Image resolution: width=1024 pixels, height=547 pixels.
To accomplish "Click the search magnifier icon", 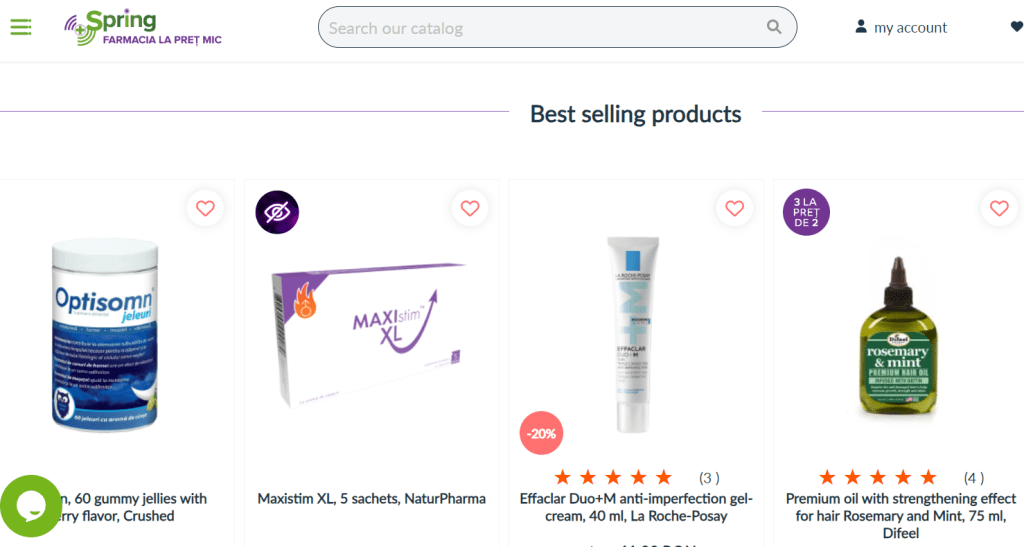I will coord(774,27).
